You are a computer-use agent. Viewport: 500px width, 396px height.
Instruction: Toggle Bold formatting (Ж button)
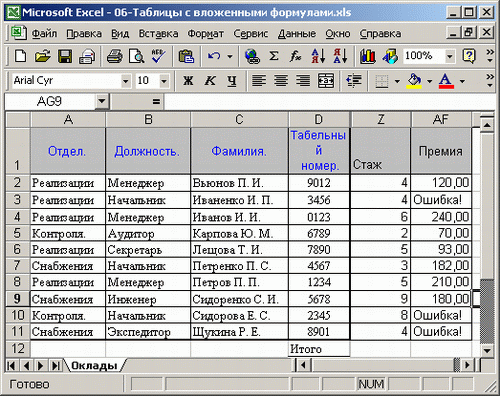[x=188, y=80]
